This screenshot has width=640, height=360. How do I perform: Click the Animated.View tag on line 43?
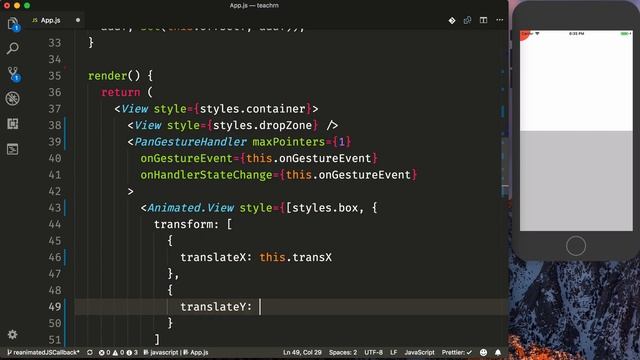(191, 208)
